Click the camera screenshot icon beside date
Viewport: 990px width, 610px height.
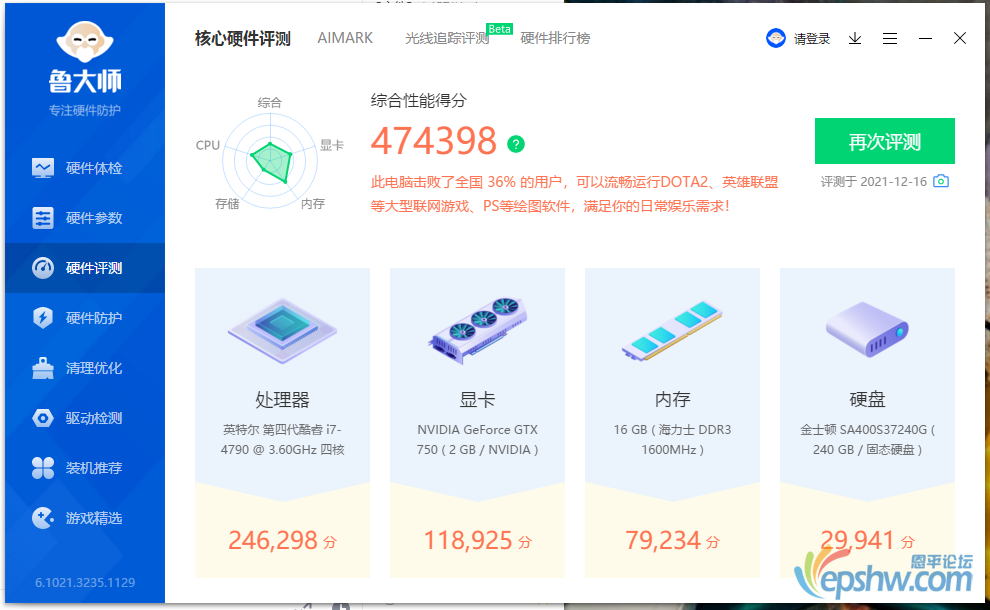941,181
